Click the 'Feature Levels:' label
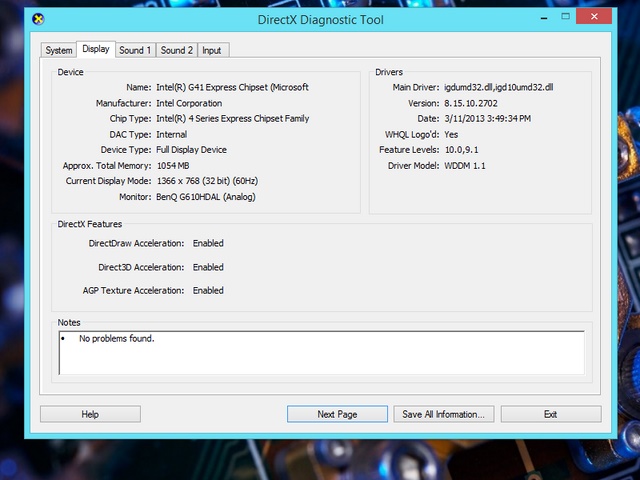 pos(409,150)
